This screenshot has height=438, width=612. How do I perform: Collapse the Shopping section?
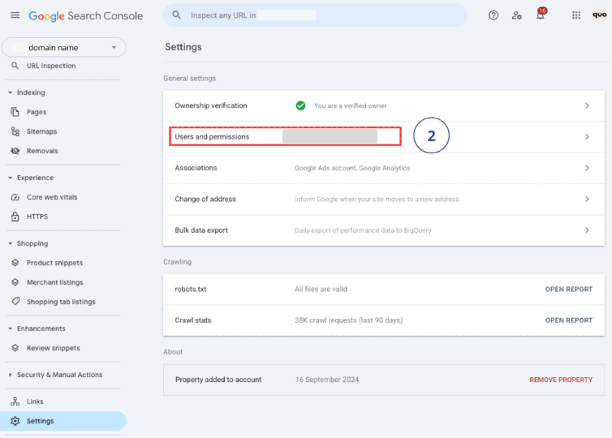click(x=10, y=243)
